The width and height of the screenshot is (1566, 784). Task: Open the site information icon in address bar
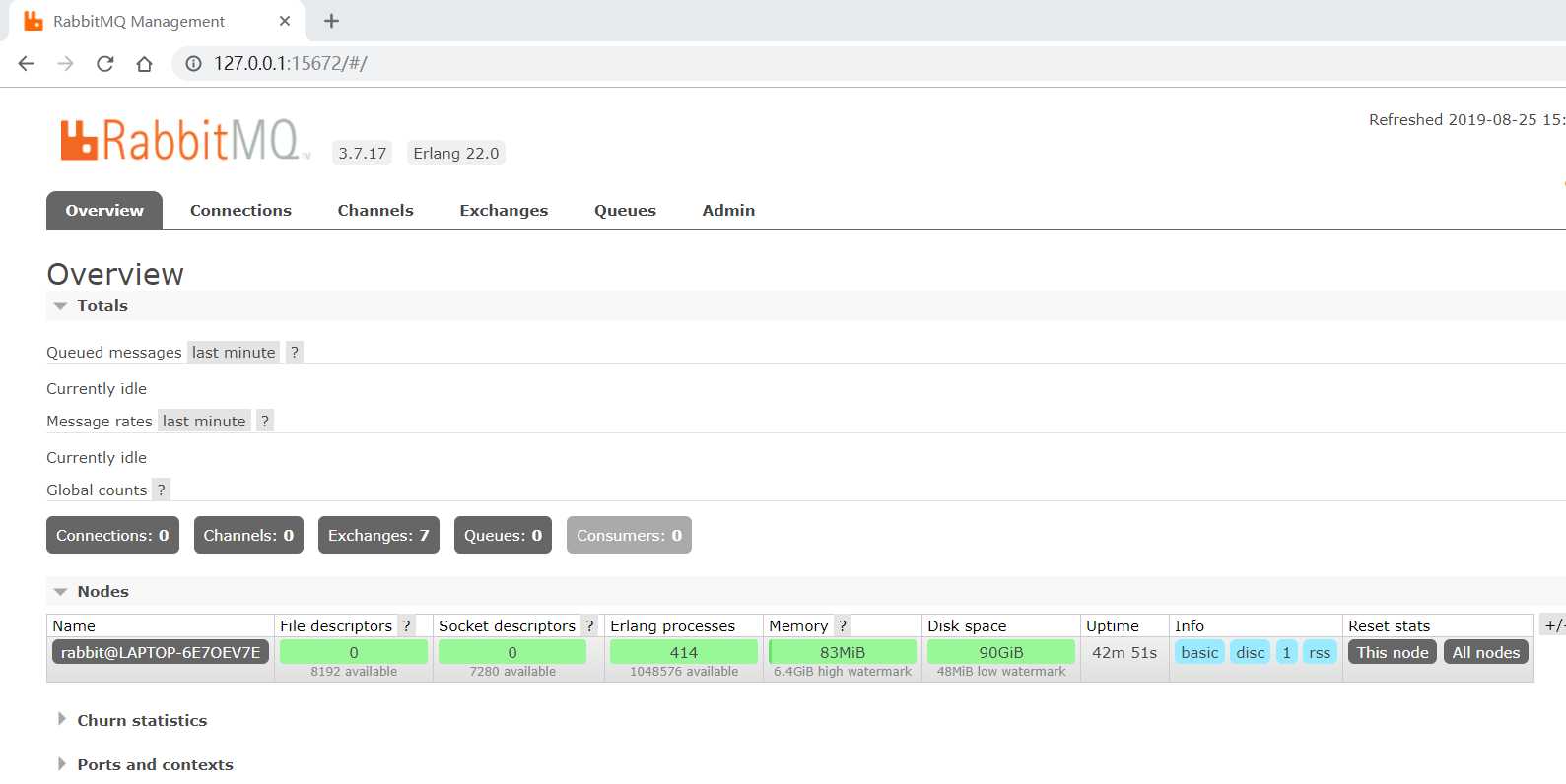coord(194,63)
